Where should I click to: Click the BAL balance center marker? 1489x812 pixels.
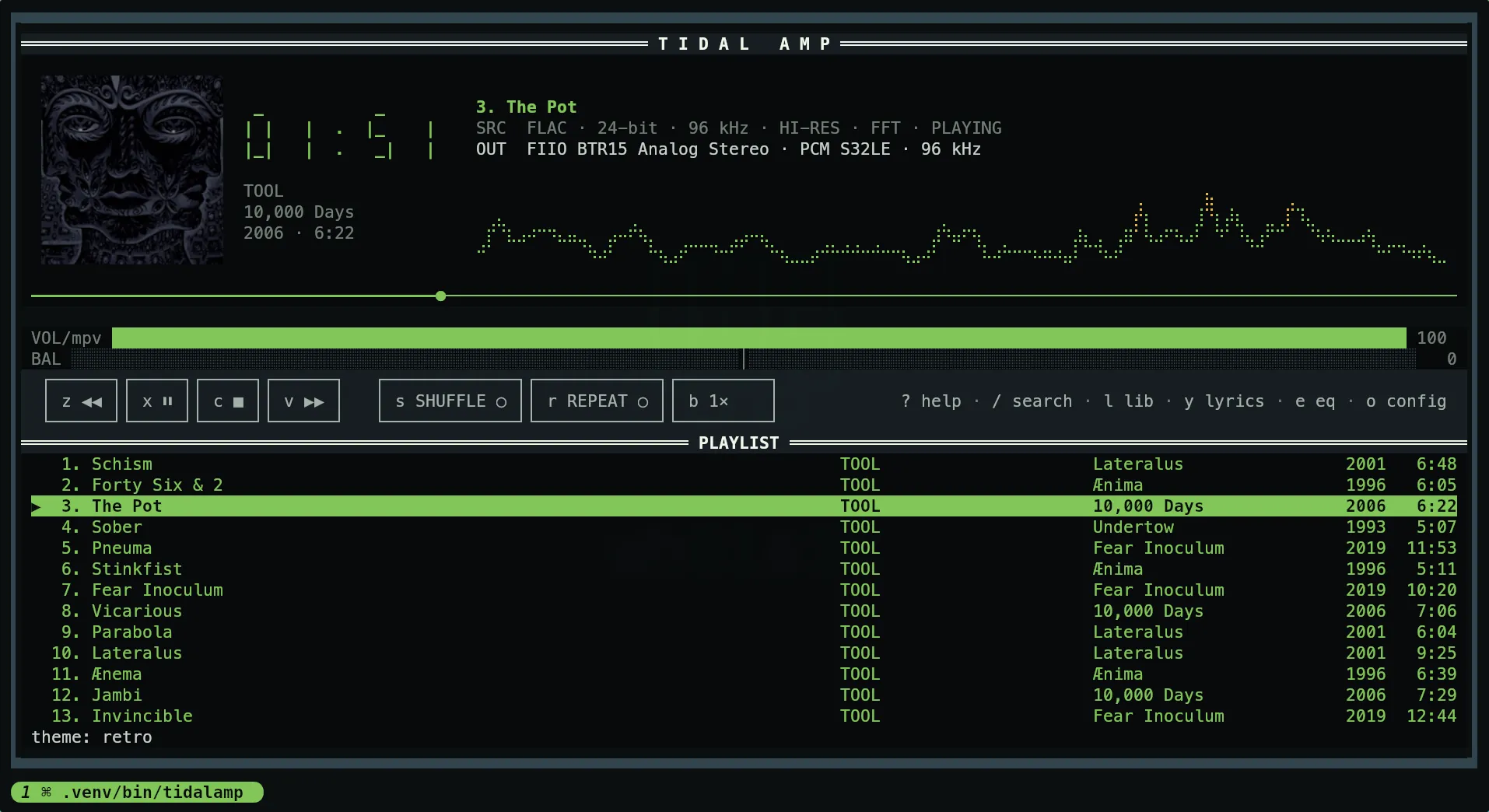[744, 359]
